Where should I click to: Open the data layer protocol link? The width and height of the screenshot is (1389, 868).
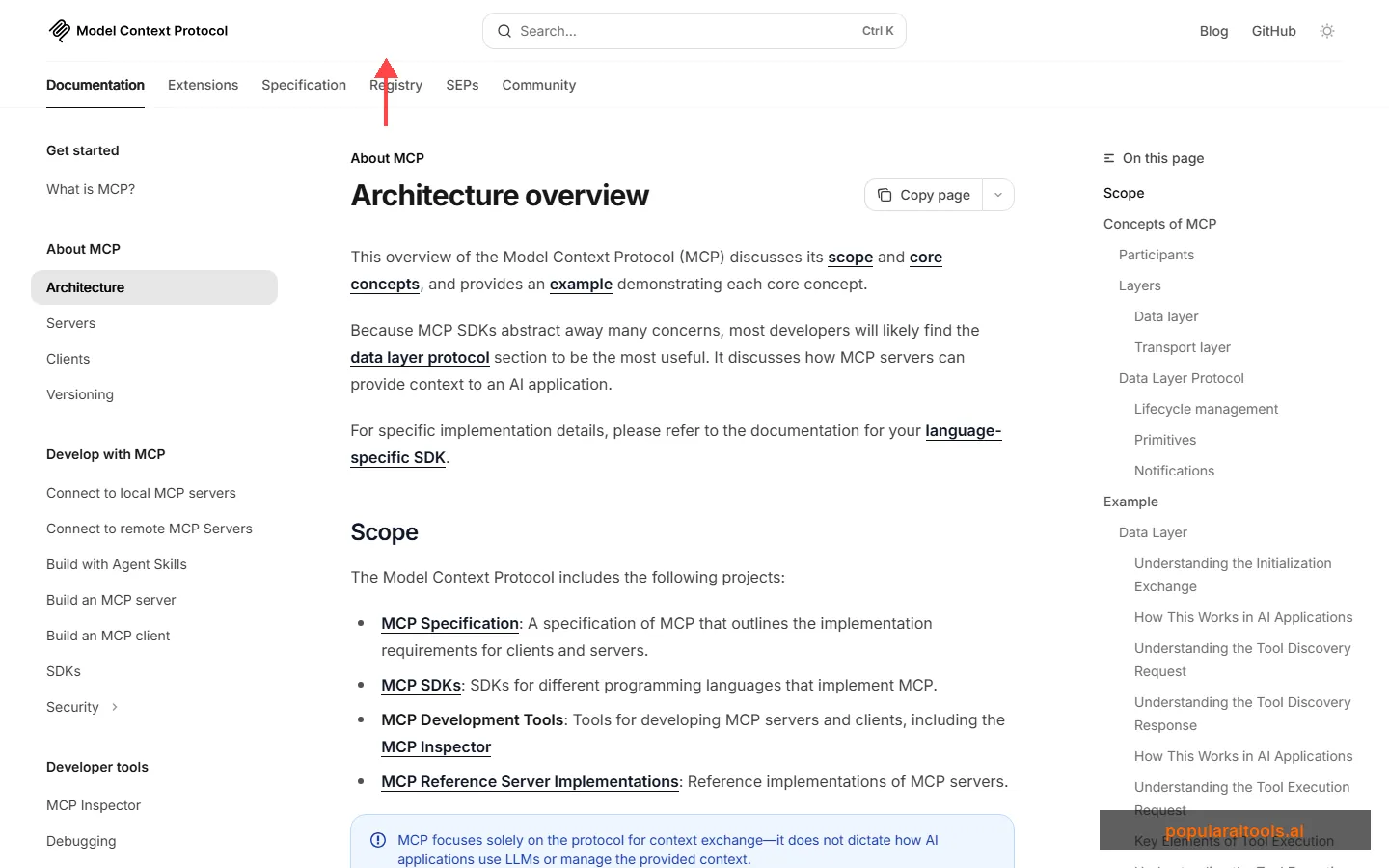click(420, 357)
